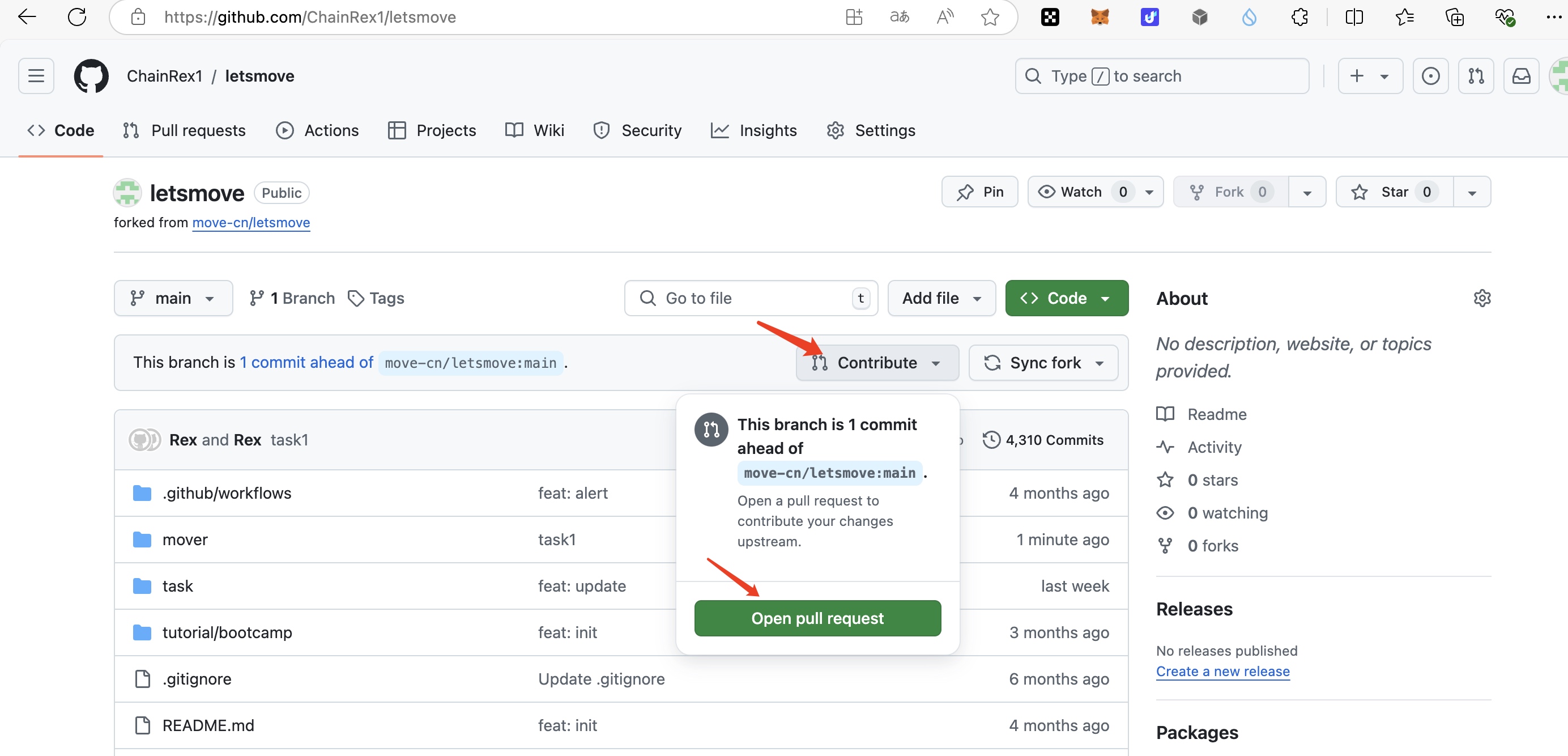Open the black dice-like extension icon
Image resolution: width=1568 pixels, height=756 pixels.
click(x=1050, y=17)
